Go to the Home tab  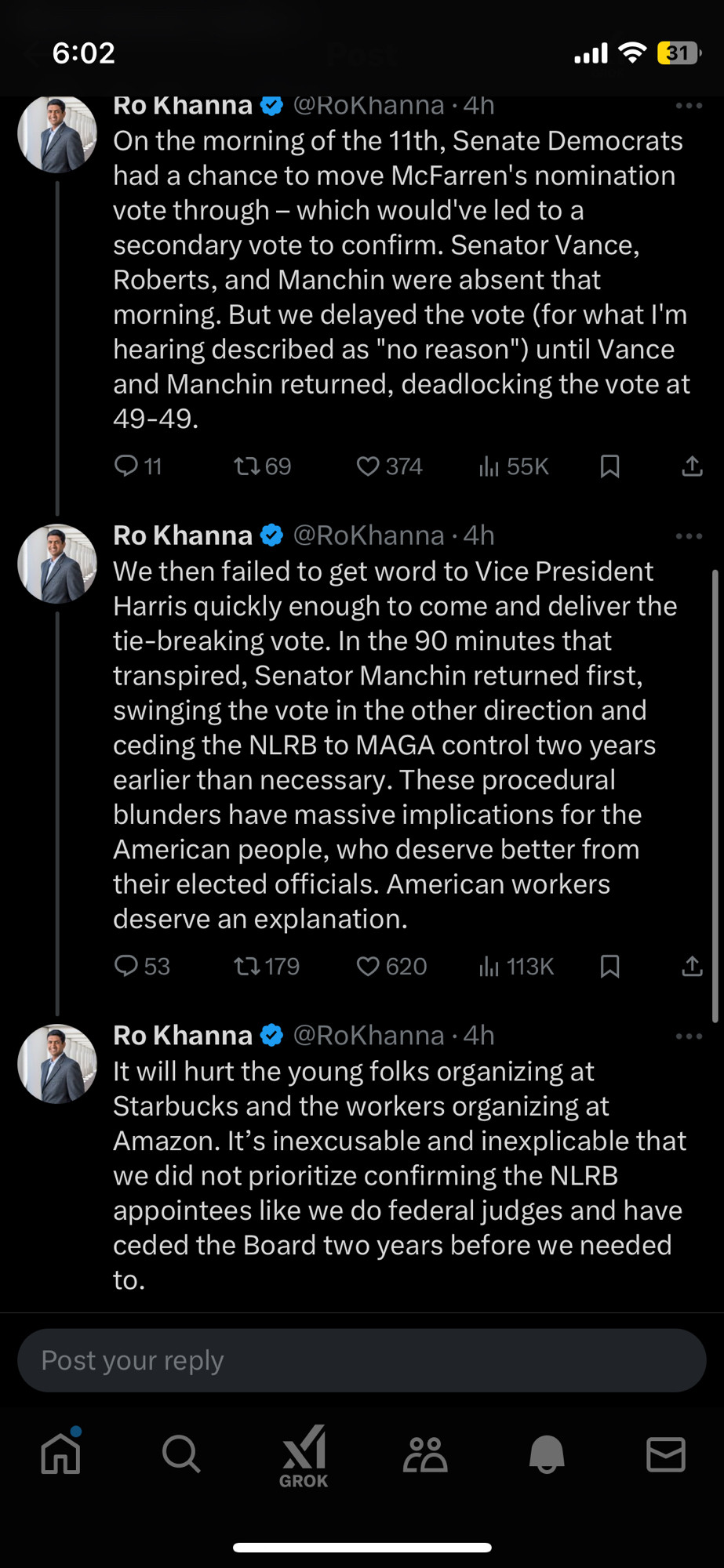click(x=61, y=1454)
